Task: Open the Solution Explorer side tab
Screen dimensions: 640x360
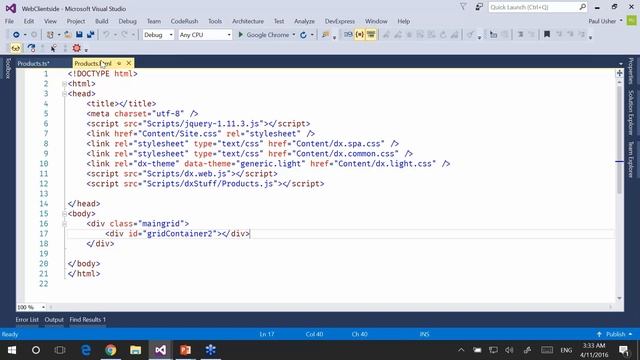Action: [631, 113]
